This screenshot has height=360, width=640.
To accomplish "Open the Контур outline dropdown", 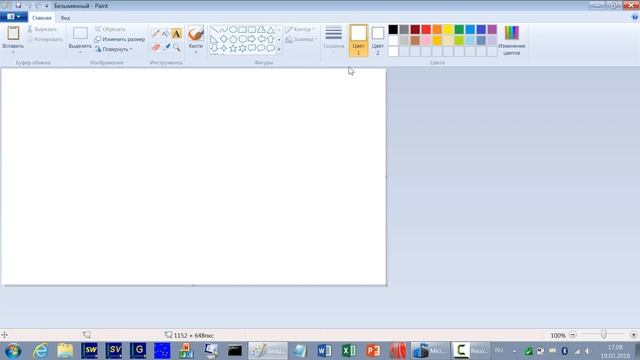I will point(300,29).
